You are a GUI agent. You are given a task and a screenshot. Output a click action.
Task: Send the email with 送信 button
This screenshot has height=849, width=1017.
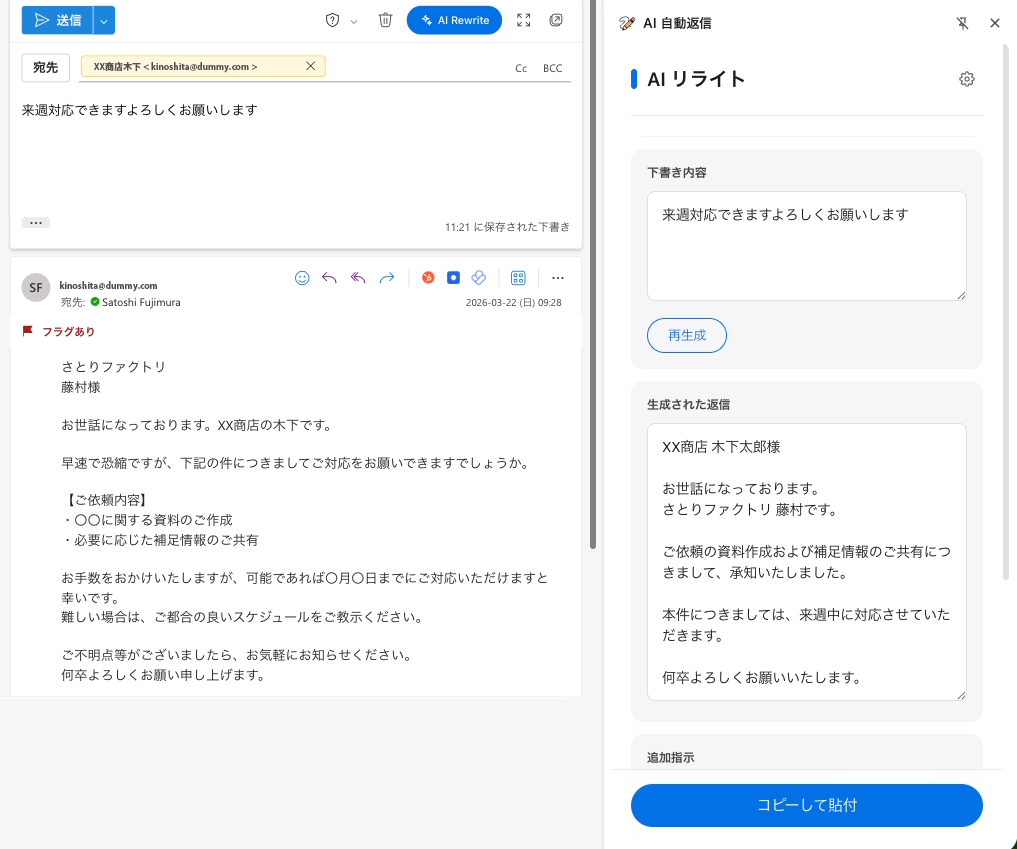(x=57, y=20)
